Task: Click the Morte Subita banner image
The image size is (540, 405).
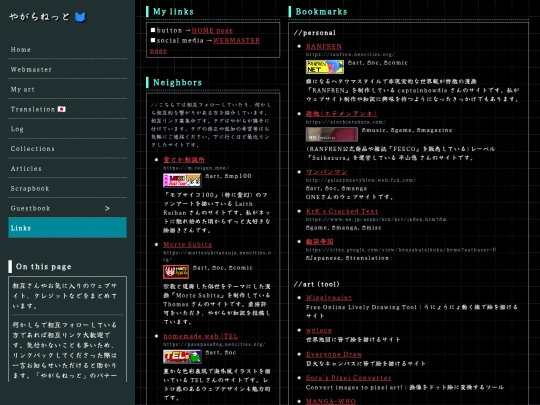Action: [x=176, y=272]
